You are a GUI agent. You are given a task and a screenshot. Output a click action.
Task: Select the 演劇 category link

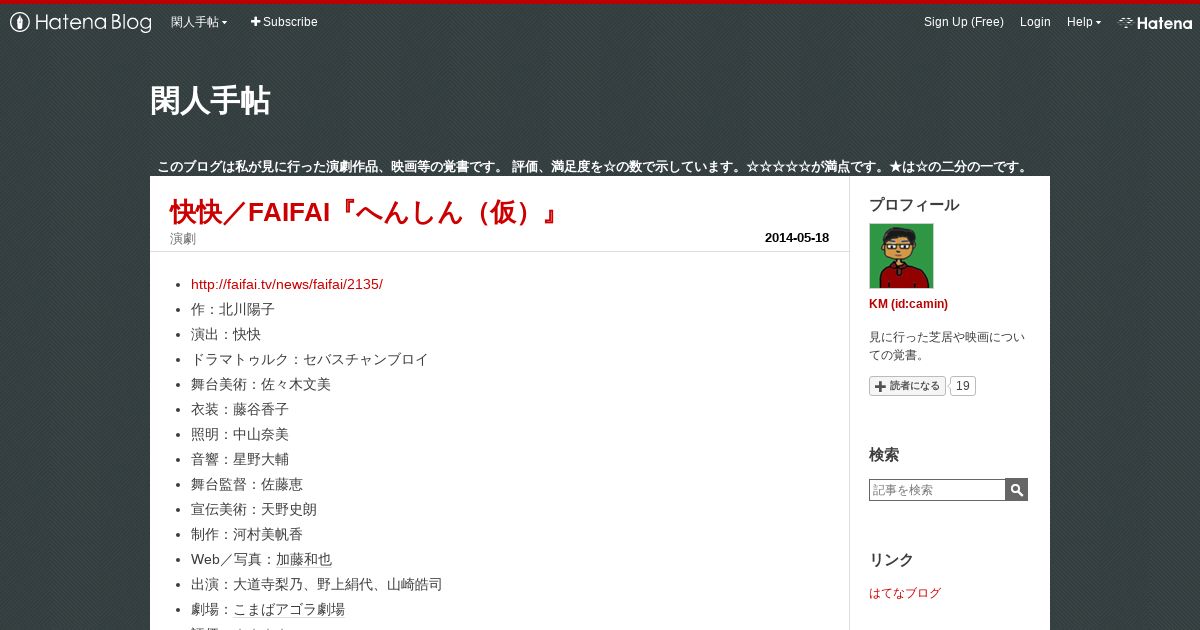point(183,239)
